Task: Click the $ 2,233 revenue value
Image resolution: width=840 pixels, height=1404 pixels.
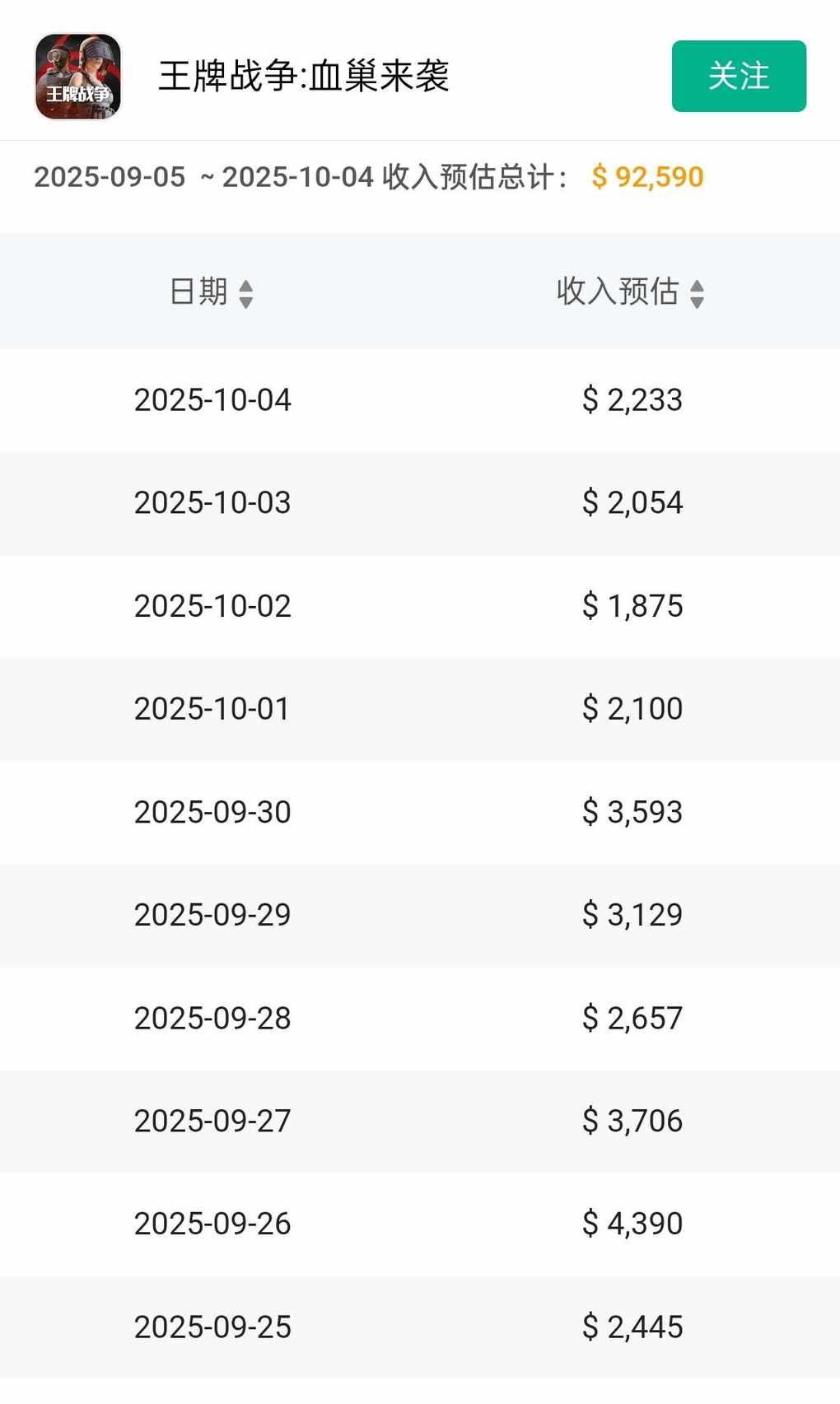Action: click(x=632, y=400)
